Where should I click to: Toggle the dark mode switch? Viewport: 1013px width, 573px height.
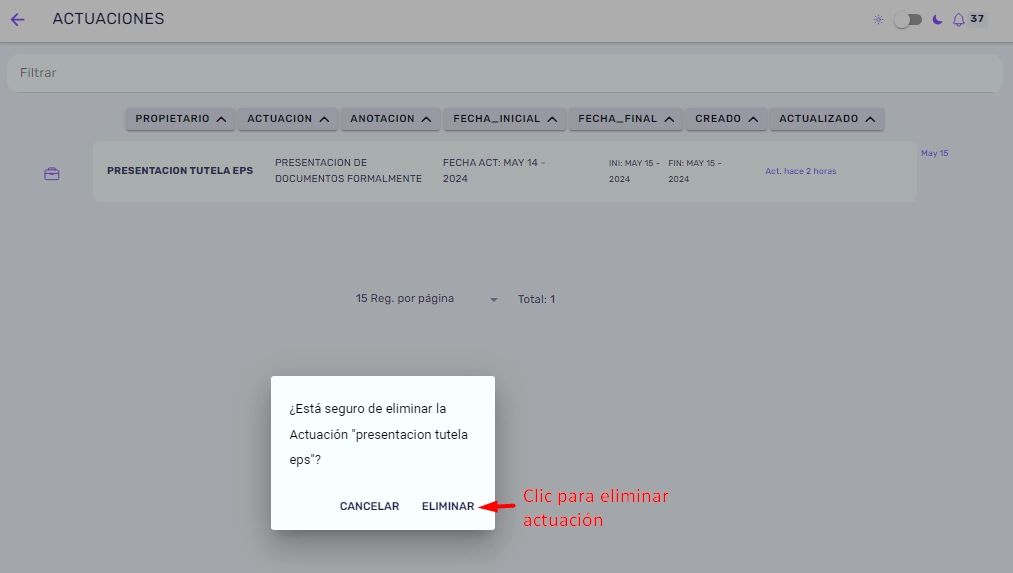click(908, 20)
